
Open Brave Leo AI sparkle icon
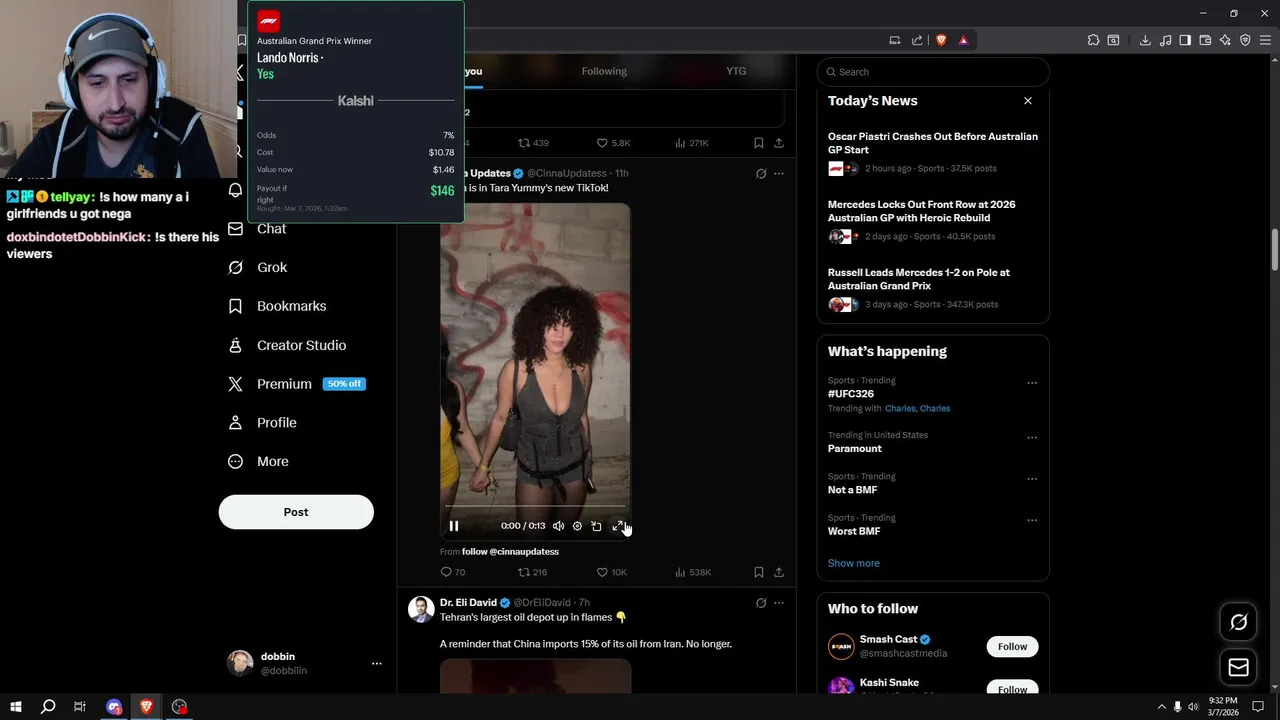1225,40
